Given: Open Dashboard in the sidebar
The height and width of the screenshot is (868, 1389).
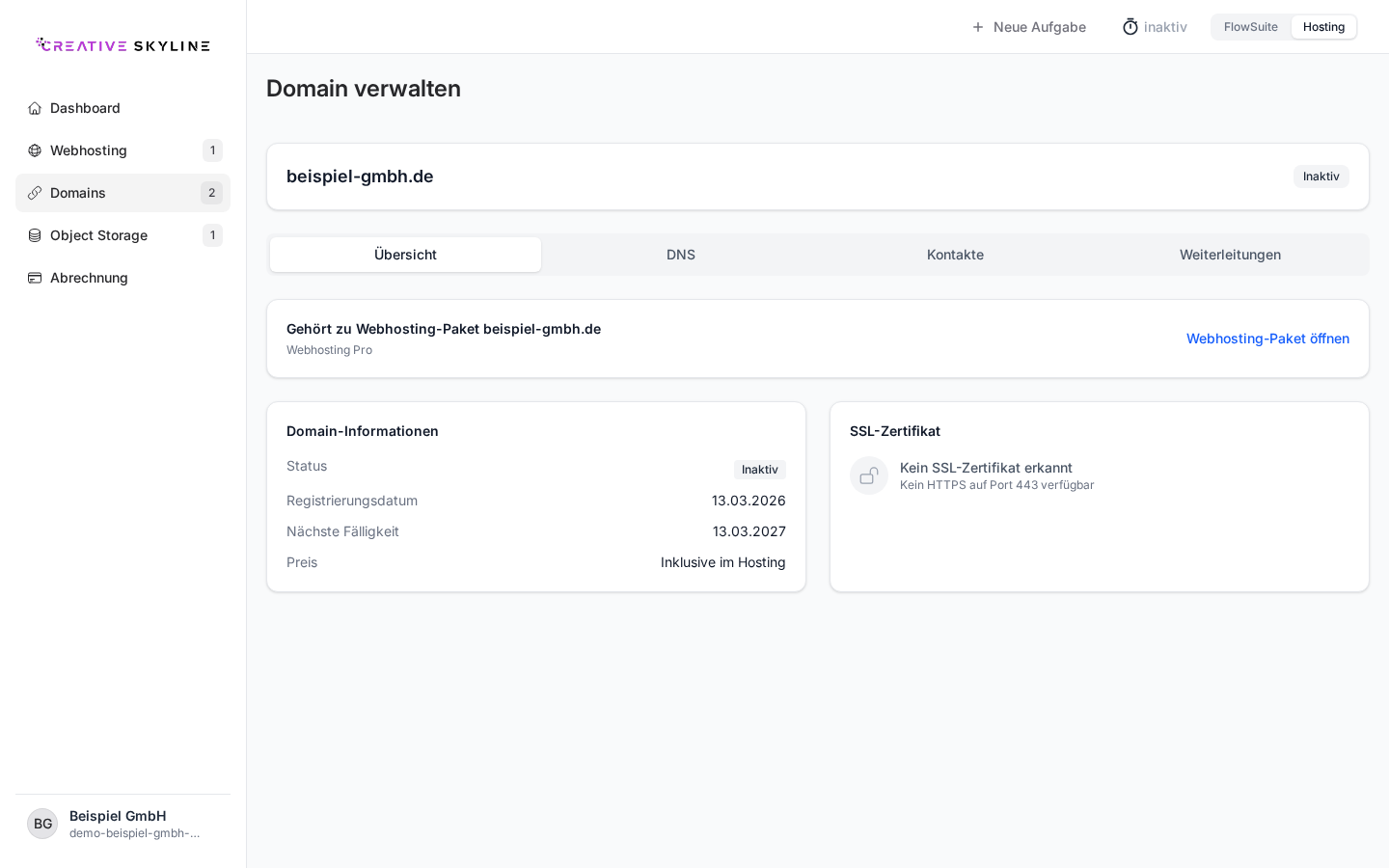Looking at the screenshot, I should click(x=123, y=108).
